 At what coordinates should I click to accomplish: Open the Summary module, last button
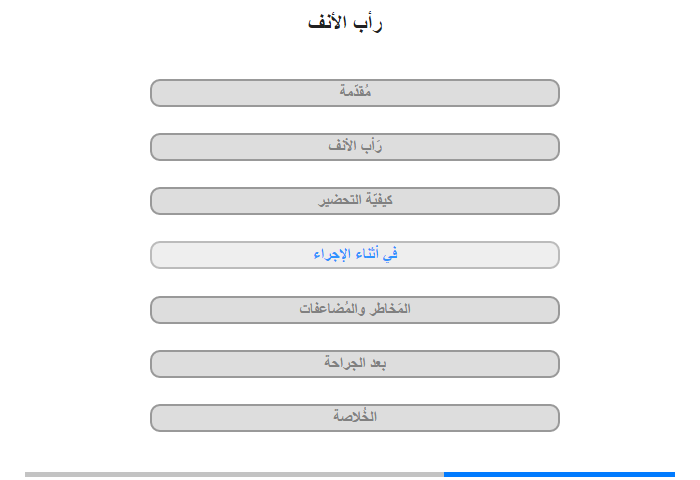click(x=354, y=418)
